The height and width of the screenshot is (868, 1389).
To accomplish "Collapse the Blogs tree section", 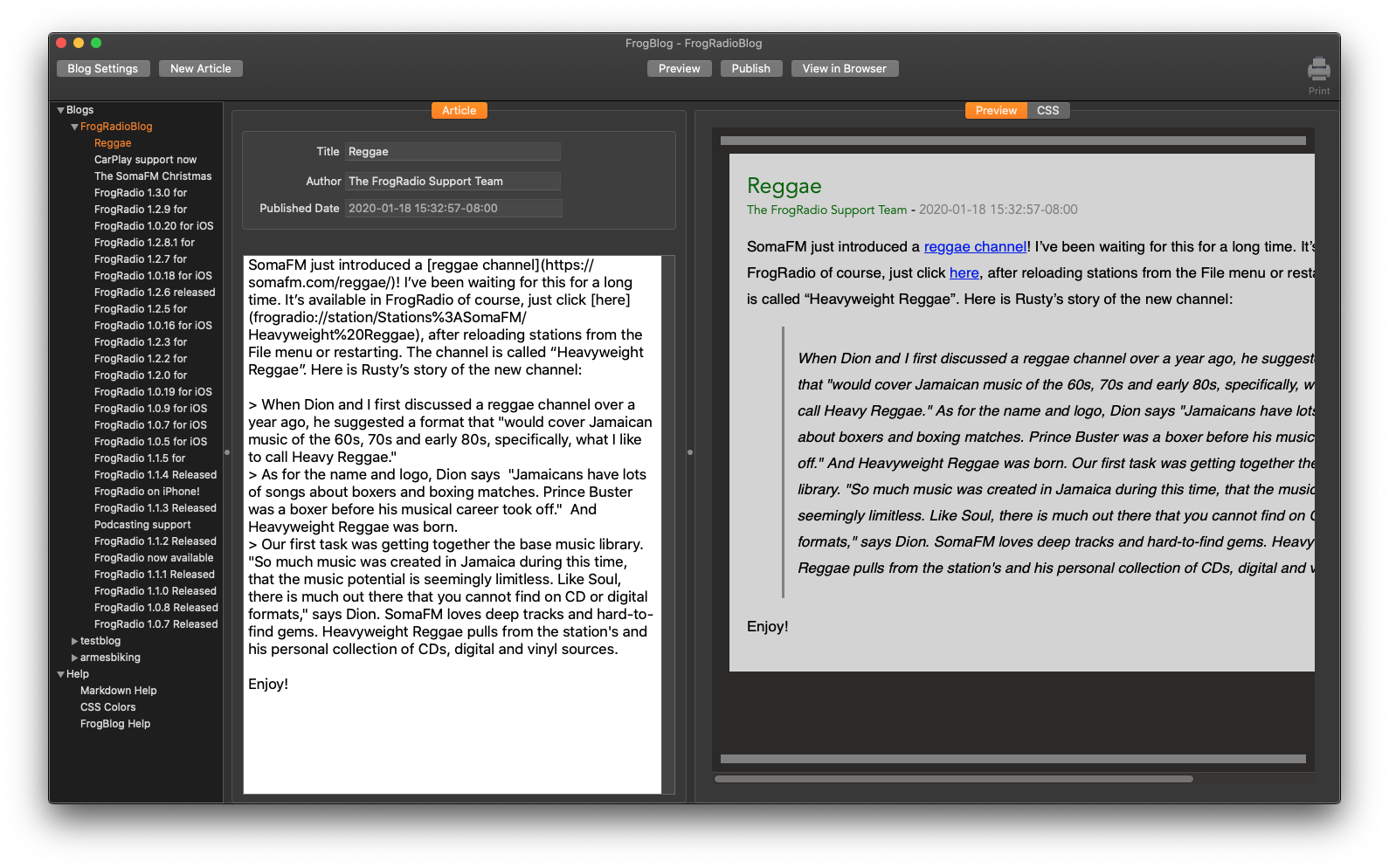I will (x=61, y=110).
